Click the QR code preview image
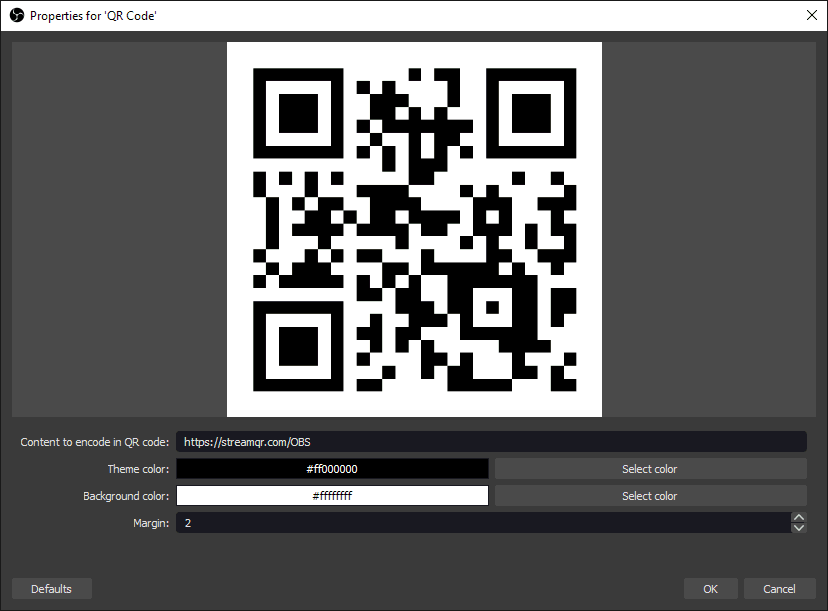The image size is (828, 611). (414, 229)
